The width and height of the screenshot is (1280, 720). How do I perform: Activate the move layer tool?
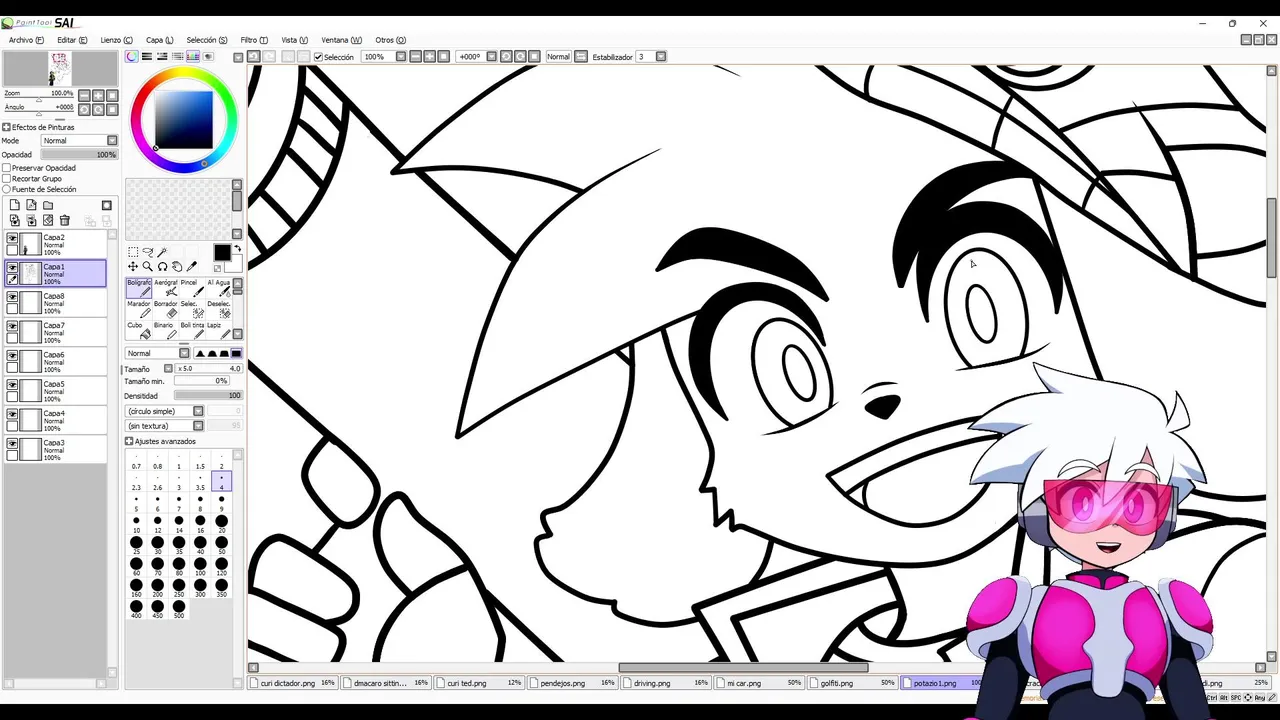tap(133, 267)
